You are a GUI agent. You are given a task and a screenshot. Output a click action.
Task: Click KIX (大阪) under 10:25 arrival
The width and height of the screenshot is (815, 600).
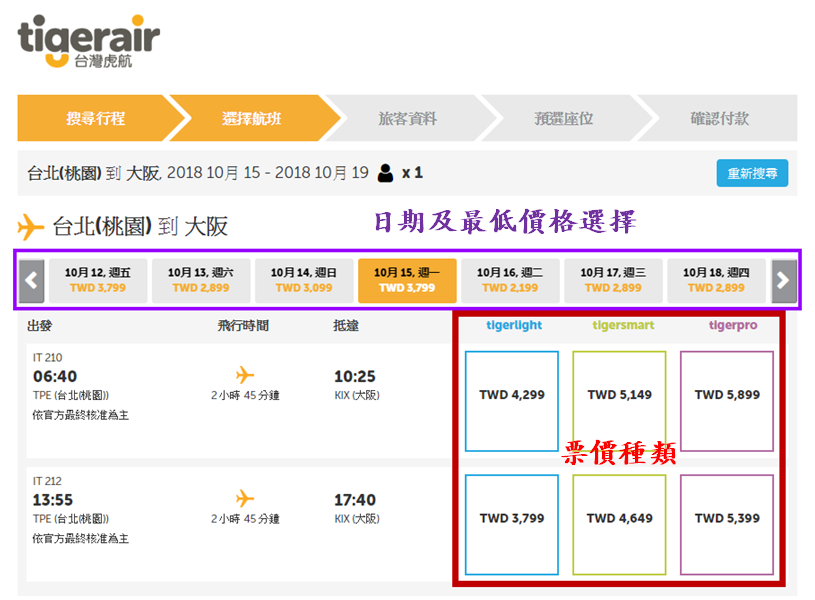tap(357, 395)
